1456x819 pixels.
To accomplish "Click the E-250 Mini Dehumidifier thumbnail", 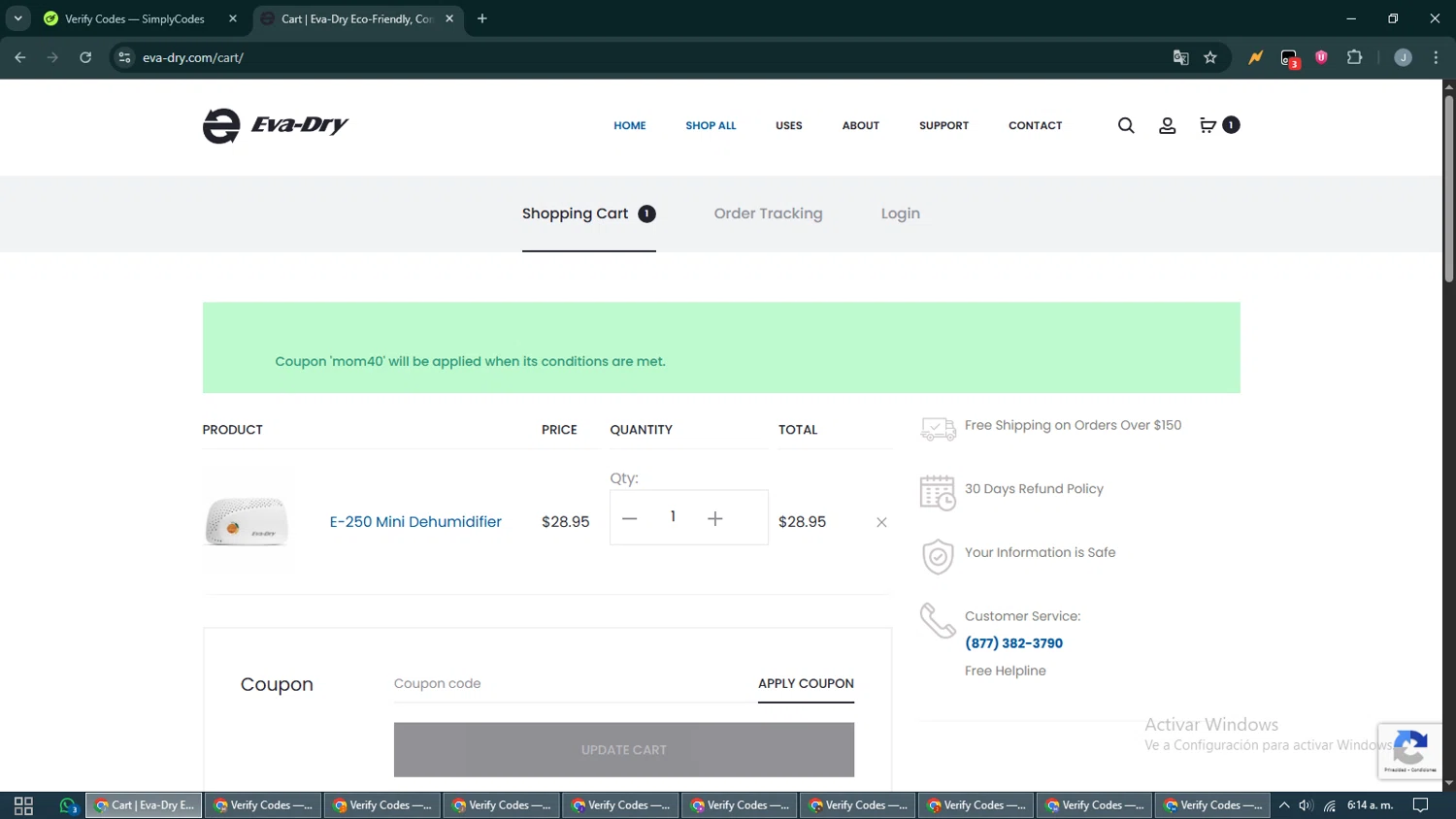I will 247,521.
